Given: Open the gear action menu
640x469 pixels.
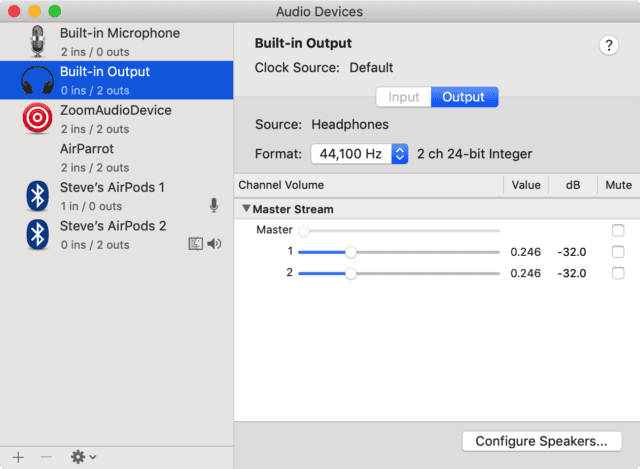Looking at the screenshot, I should pos(83,456).
